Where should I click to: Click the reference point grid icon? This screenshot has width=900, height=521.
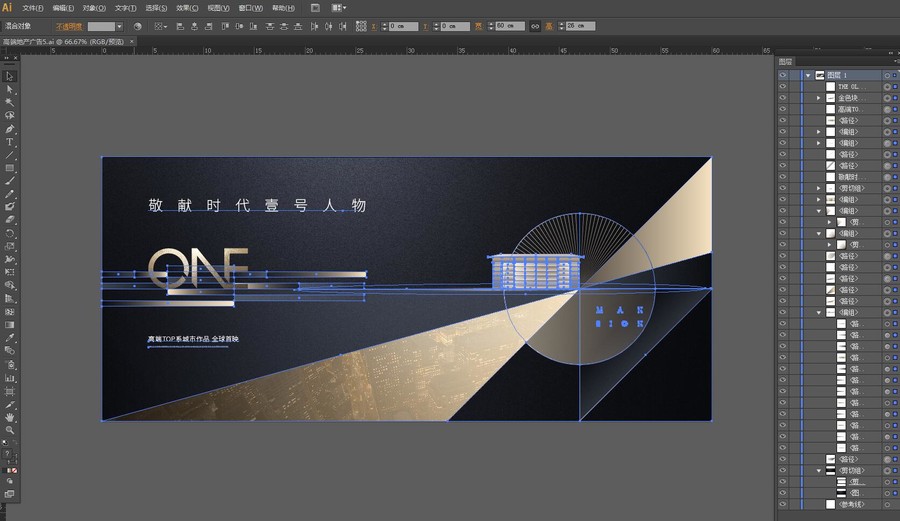tap(361, 26)
